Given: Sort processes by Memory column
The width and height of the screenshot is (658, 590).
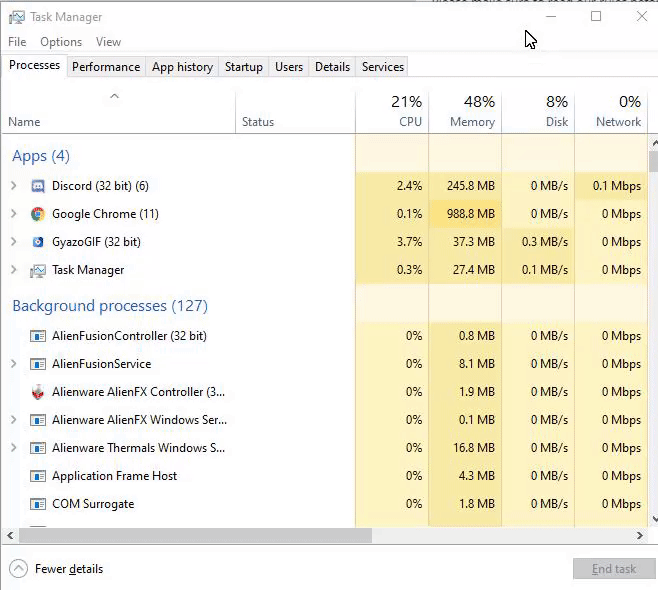Looking at the screenshot, I should 465,112.
